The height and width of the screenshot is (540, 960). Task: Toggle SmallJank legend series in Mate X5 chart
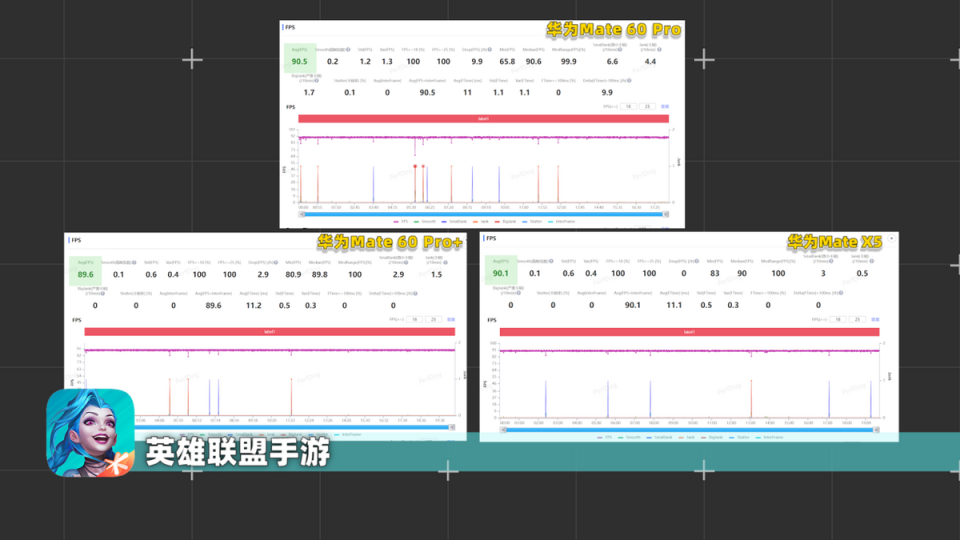(659, 437)
